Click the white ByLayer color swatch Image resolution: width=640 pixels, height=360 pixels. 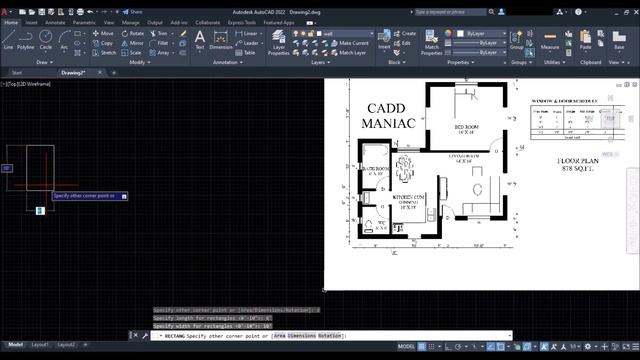(460, 33)
